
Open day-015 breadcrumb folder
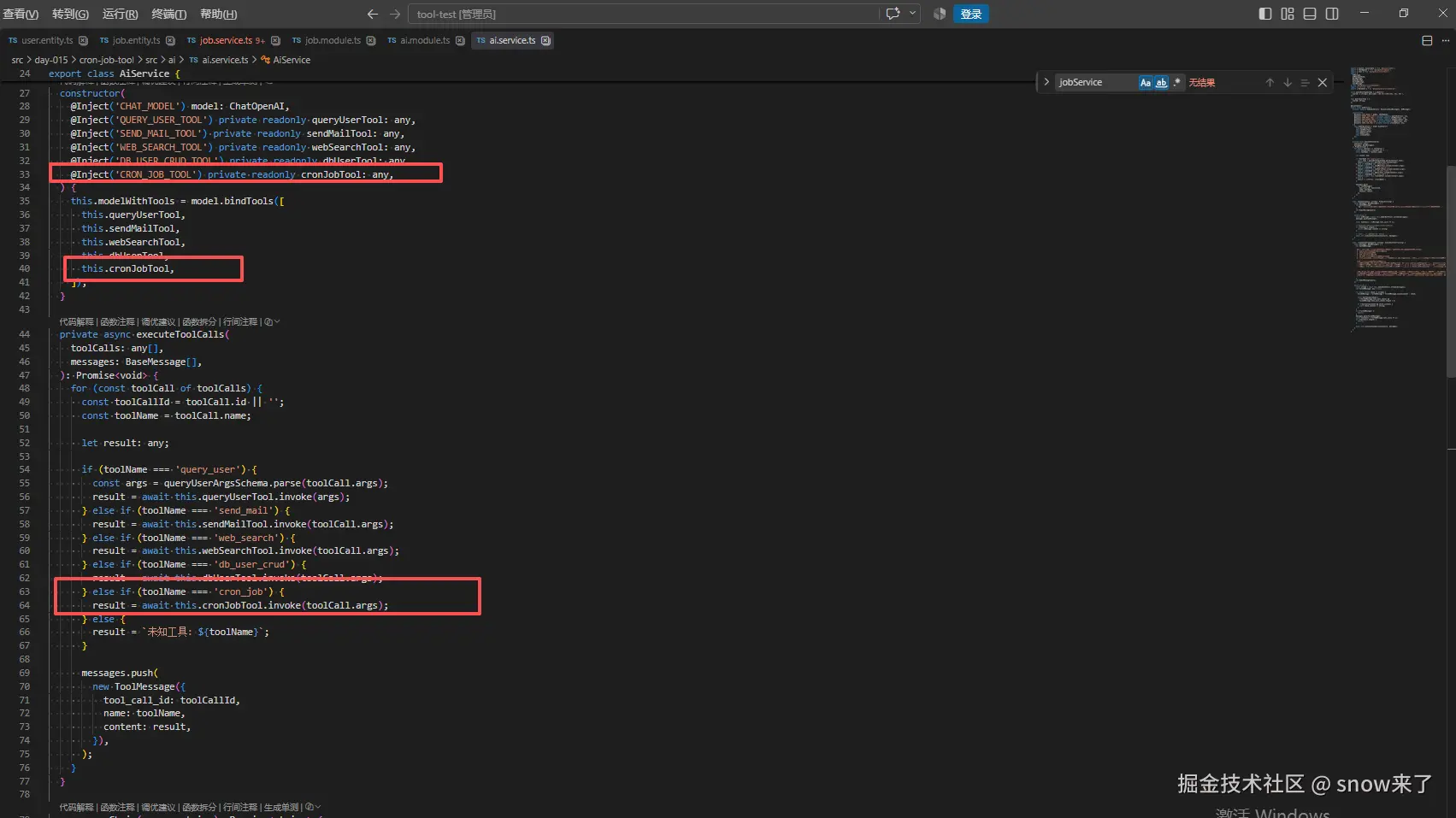coord(51,60)
